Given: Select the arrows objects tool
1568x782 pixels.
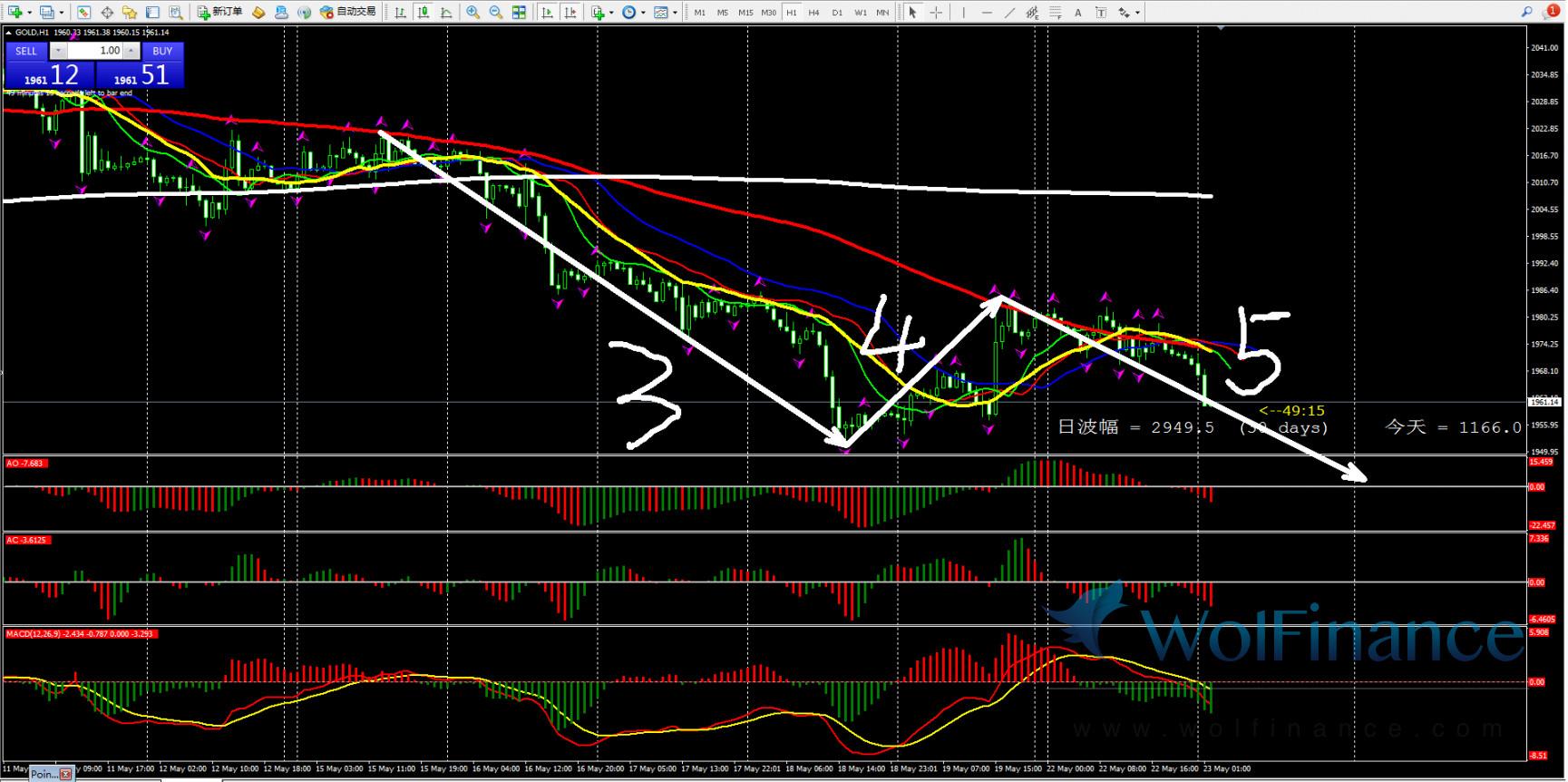Looking at the screenshot, I should 1125,12.
